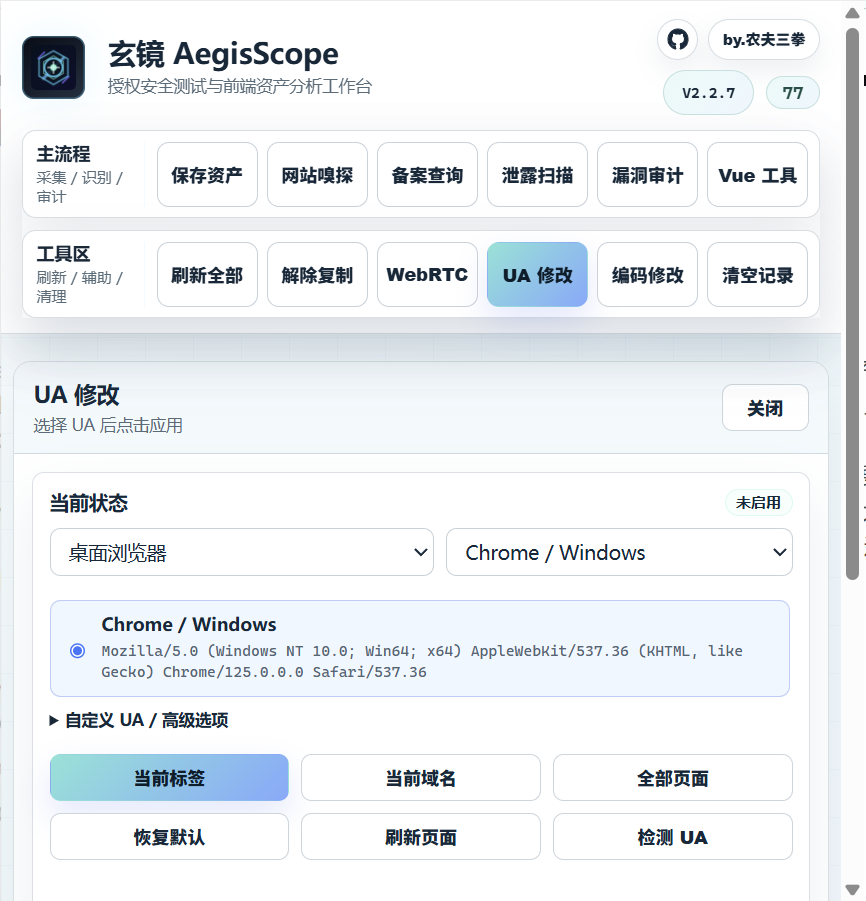
Task: Expand 自定义 UA / 高级选项 section
Action: pyautogui.click(x=139, y=720)
